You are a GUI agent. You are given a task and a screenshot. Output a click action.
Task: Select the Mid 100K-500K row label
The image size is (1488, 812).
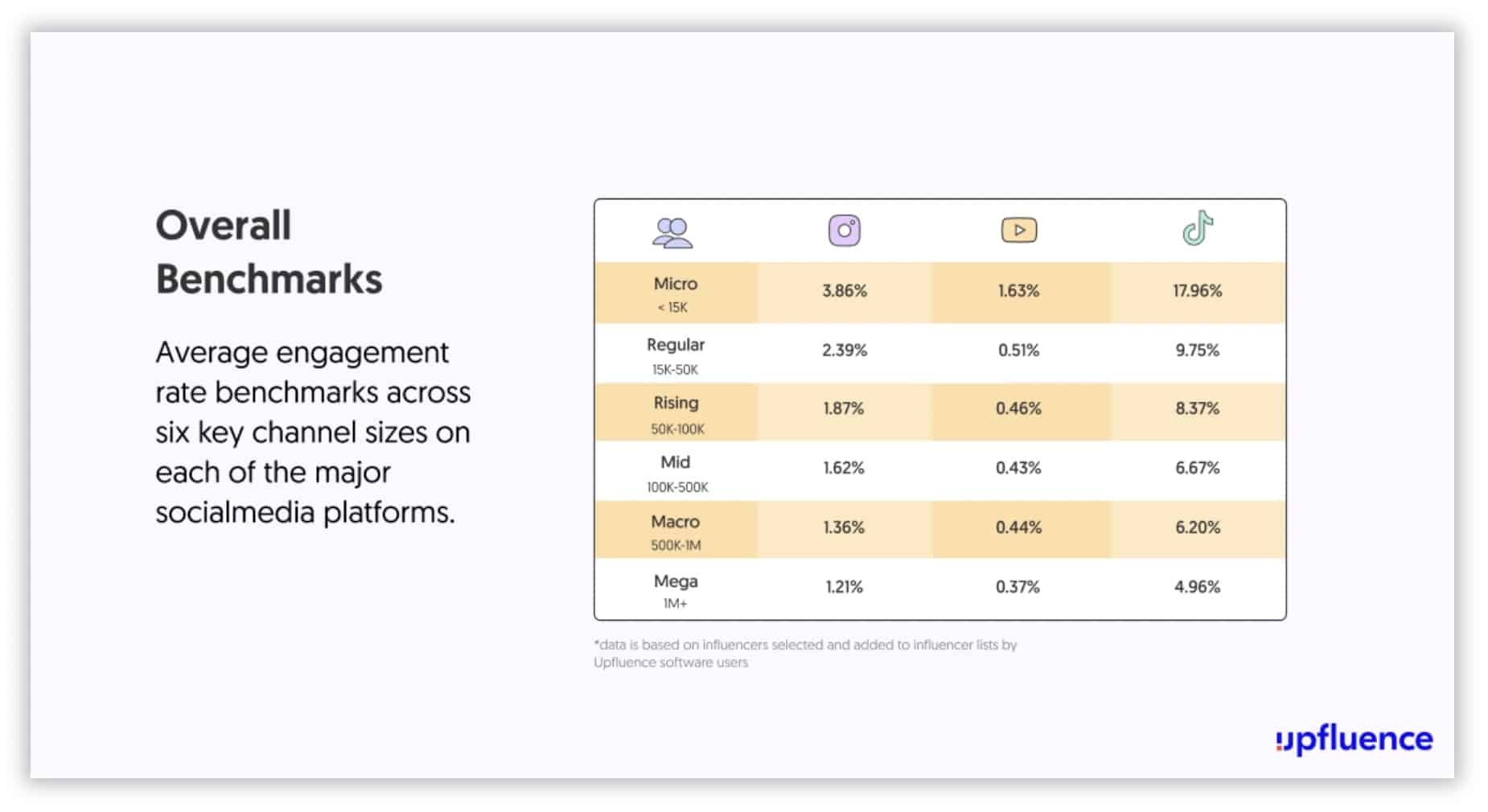[676, 473]
